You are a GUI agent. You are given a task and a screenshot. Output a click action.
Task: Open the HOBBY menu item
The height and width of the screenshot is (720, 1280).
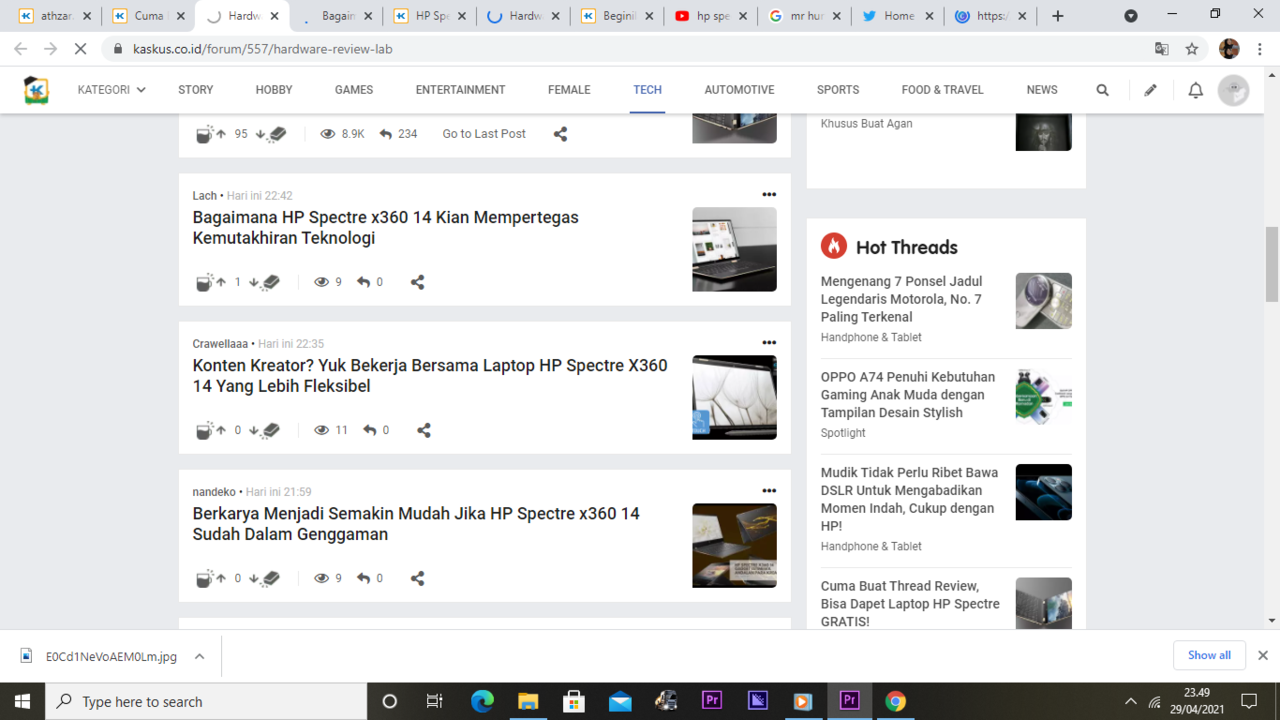(274, 90)
